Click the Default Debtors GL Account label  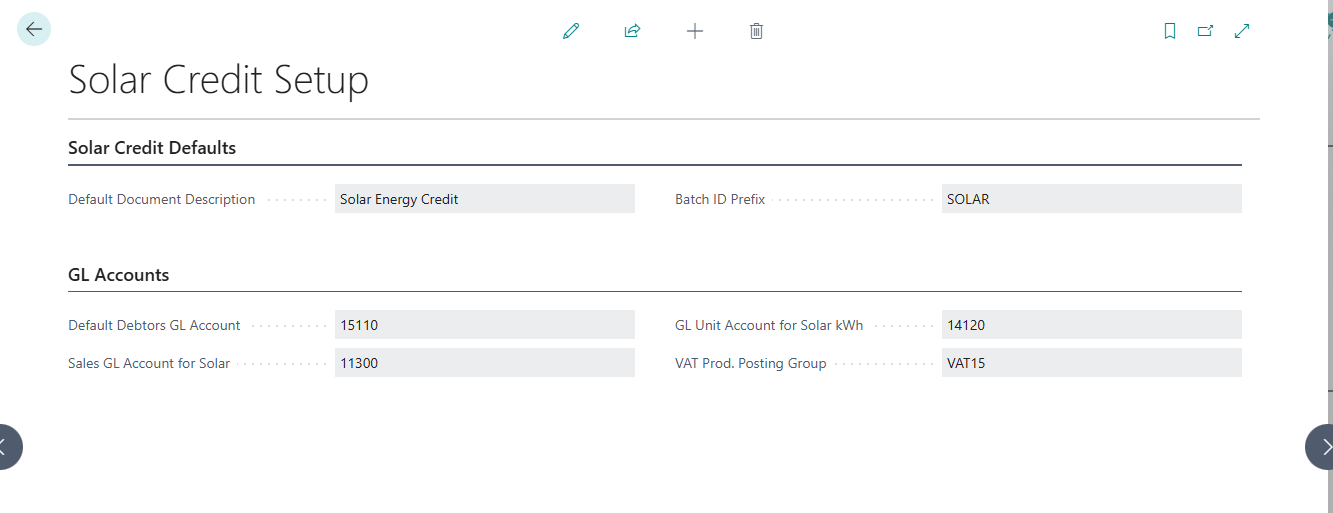point(154,325)
